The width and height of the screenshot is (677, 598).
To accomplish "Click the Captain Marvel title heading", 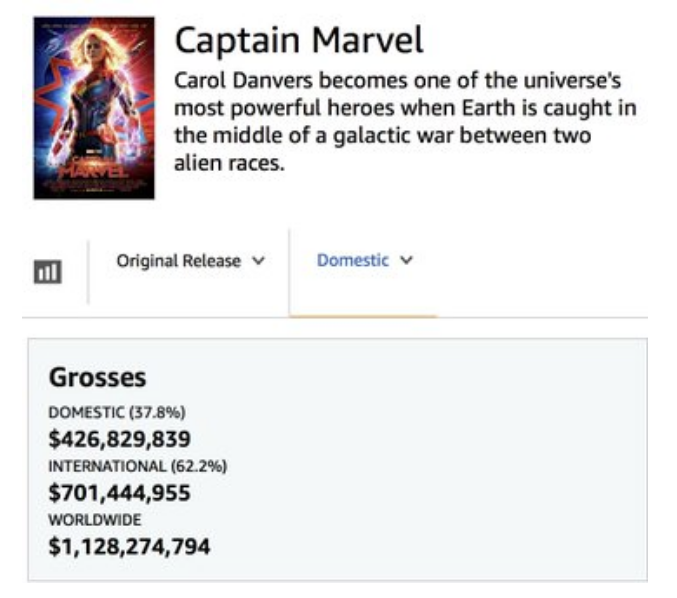I will click(299, 40).
